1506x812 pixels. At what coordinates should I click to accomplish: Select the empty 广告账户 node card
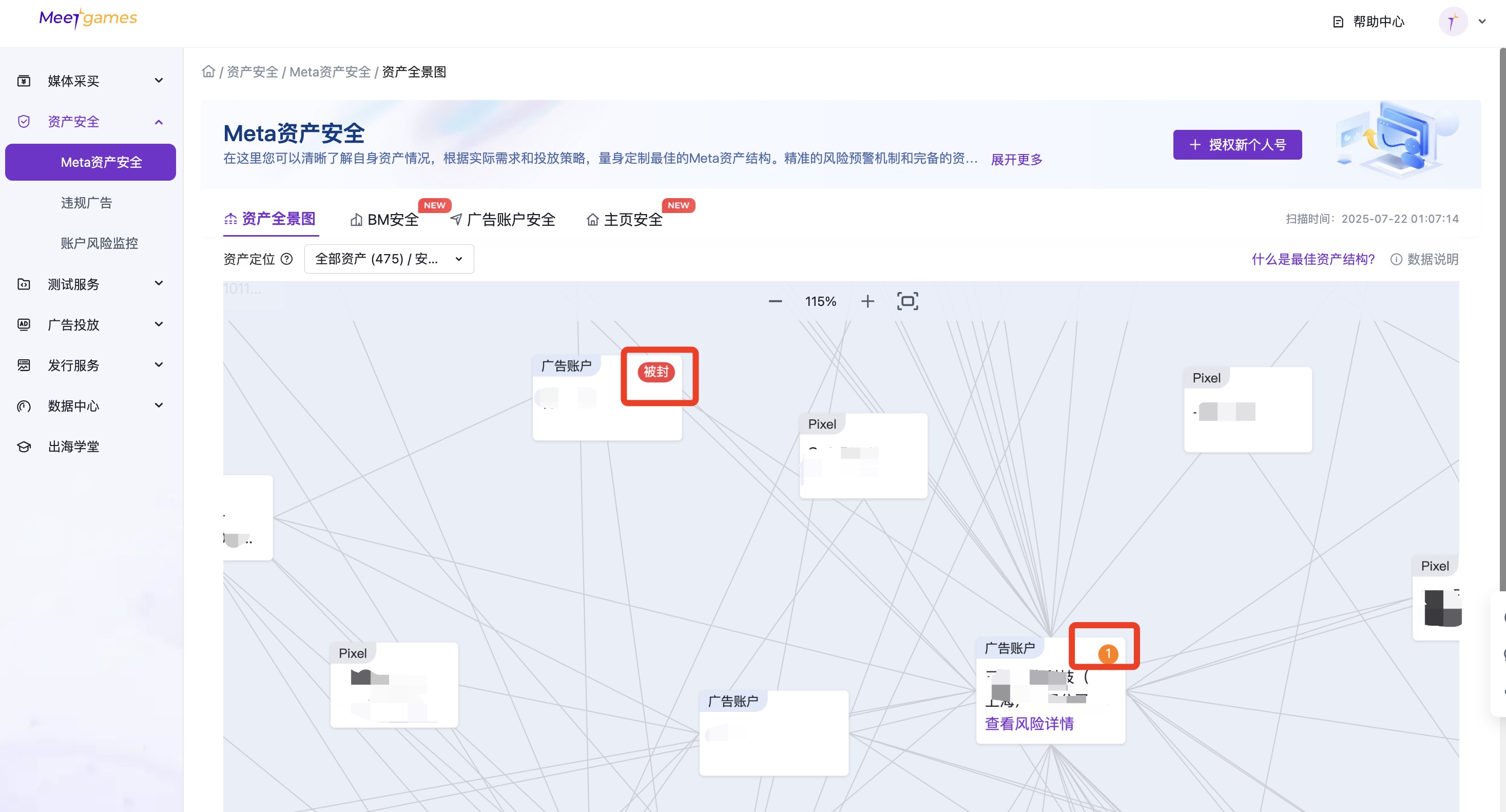774,733
